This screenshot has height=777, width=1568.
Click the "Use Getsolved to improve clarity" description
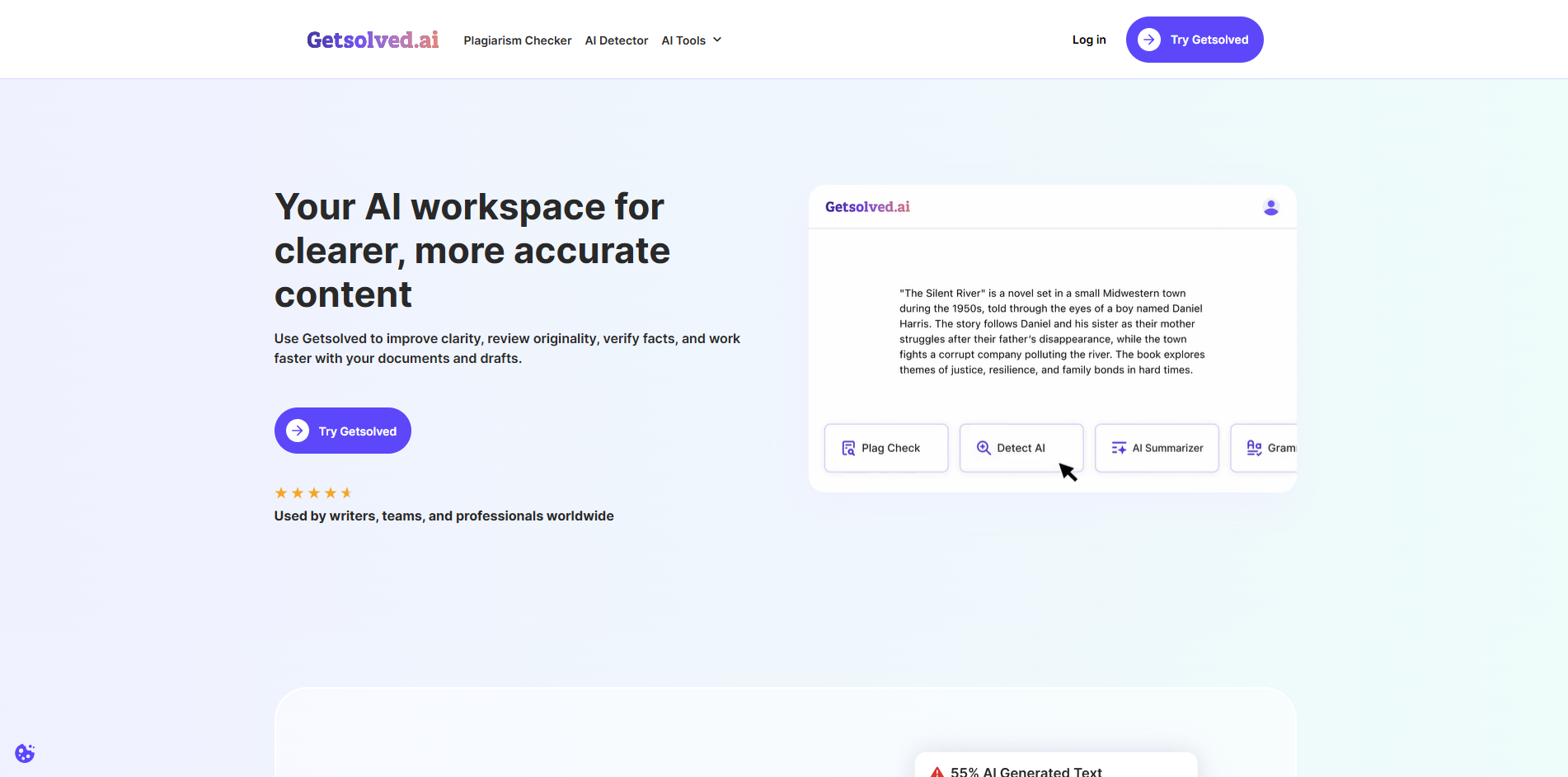[x=507, y=348]
